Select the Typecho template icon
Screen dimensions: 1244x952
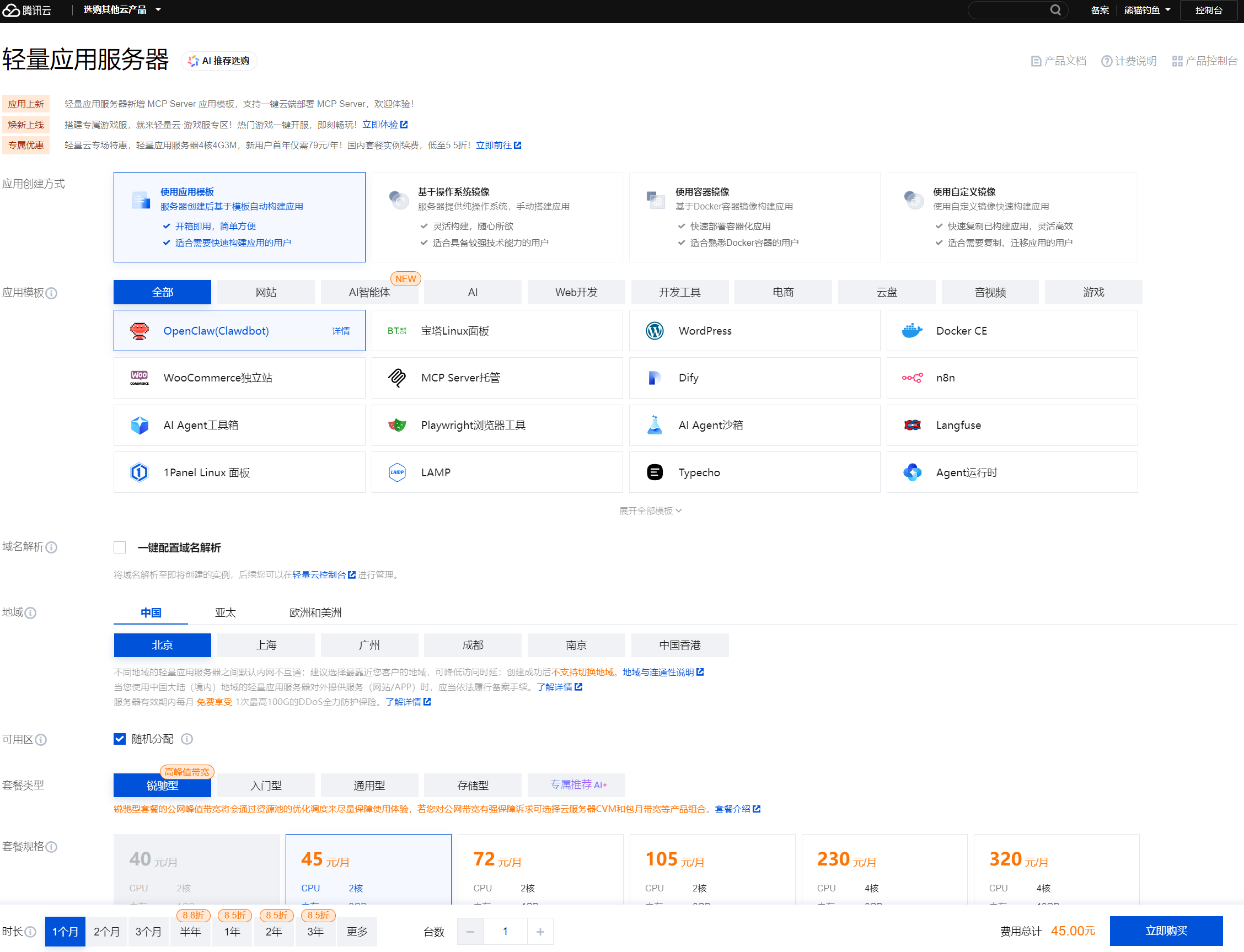pyautogui.click(x=655, y=472)
